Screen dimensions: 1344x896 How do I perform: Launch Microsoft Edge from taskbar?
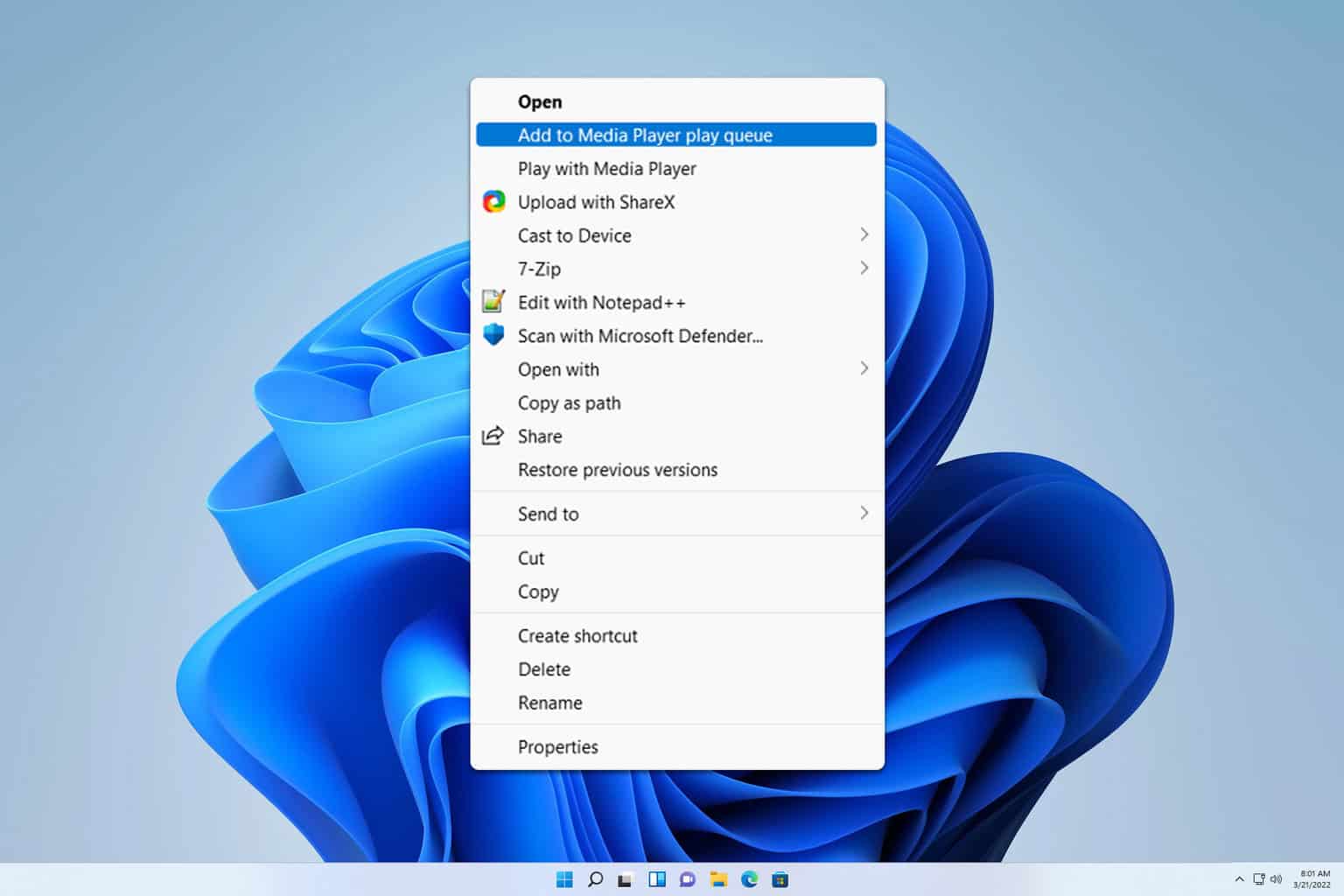pos(750,879)
